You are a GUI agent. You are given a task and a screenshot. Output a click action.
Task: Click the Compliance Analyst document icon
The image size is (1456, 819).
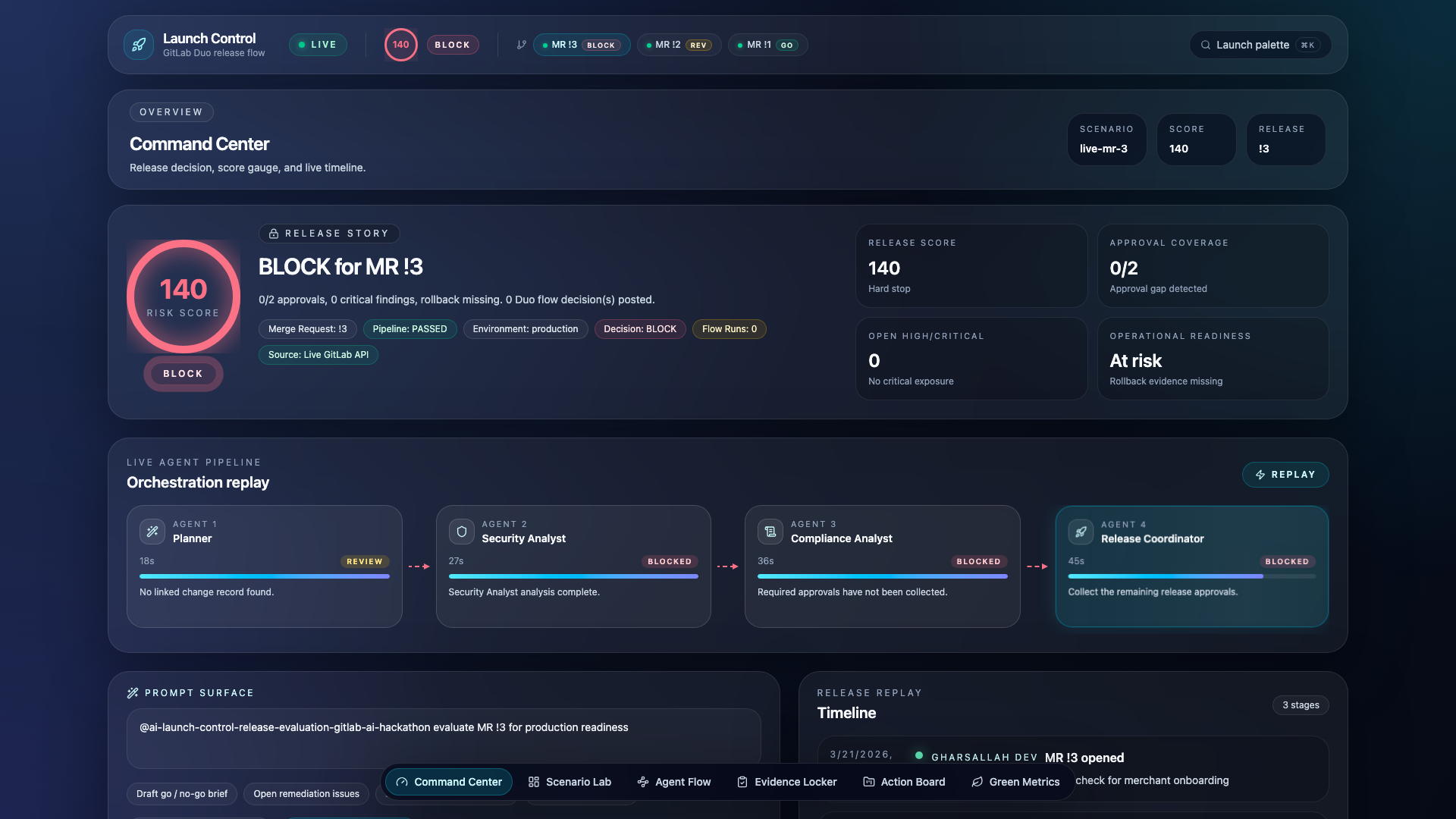(770, 532)
